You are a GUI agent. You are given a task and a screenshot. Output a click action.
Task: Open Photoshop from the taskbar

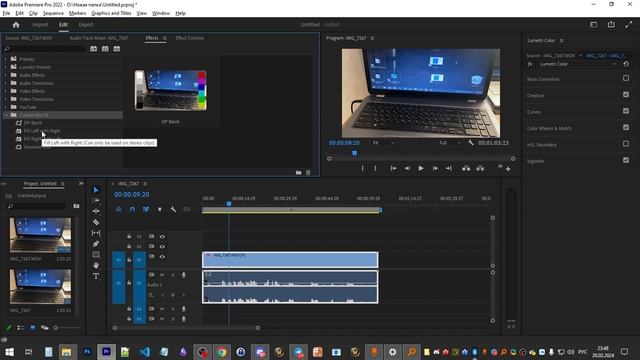[87, 352]
